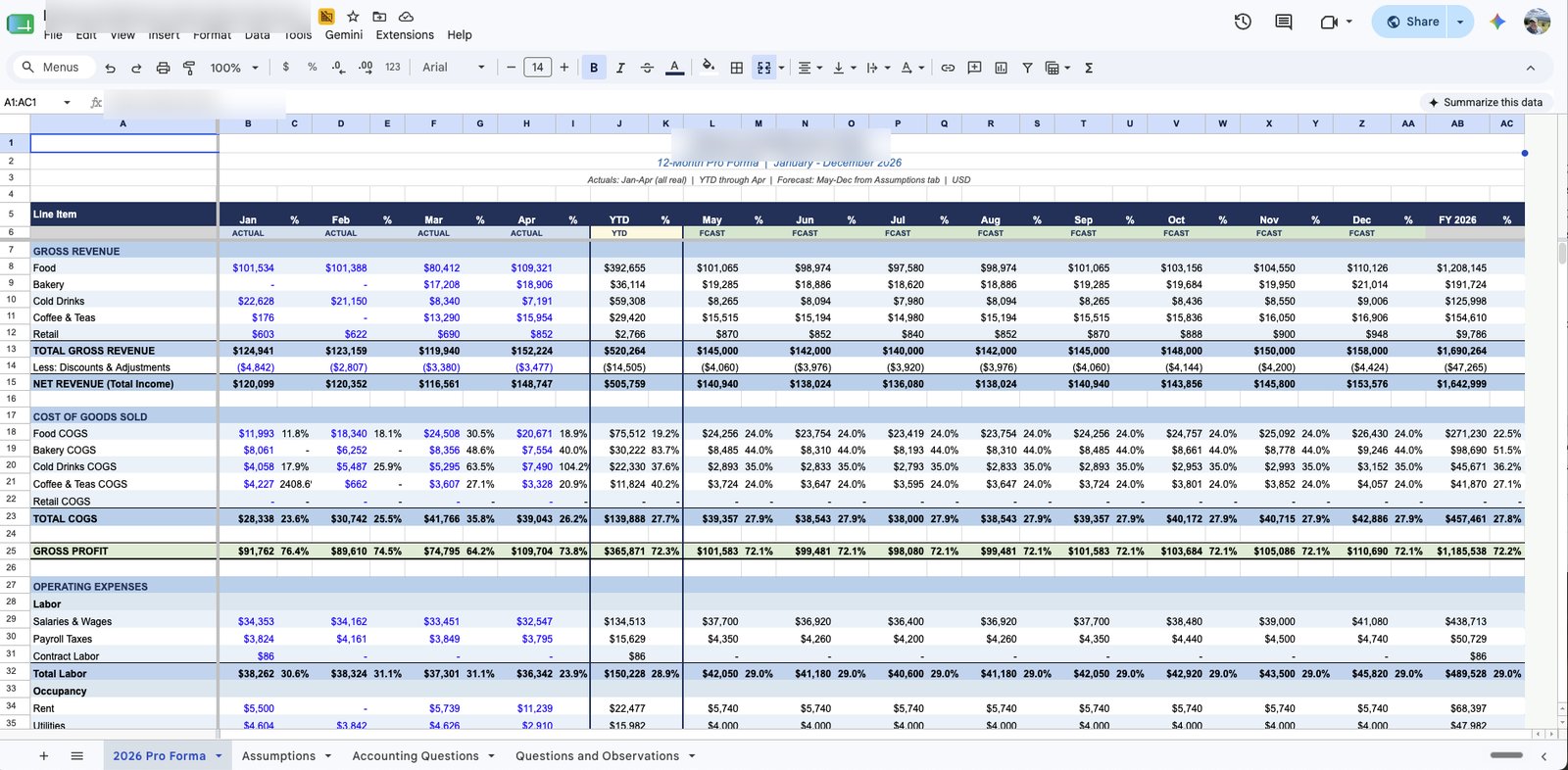Screen dimensions: 1568x770
Task: Star this spreadsheet
Action: (x=353, y=17)
